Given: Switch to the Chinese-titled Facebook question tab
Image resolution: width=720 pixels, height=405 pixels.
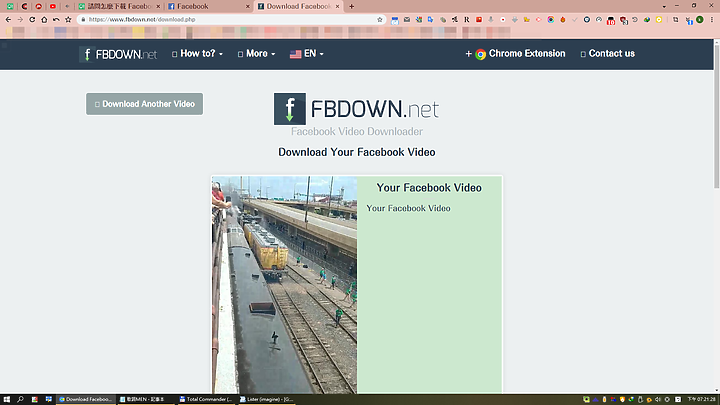Looking at the screenshot, I should 119,6.
